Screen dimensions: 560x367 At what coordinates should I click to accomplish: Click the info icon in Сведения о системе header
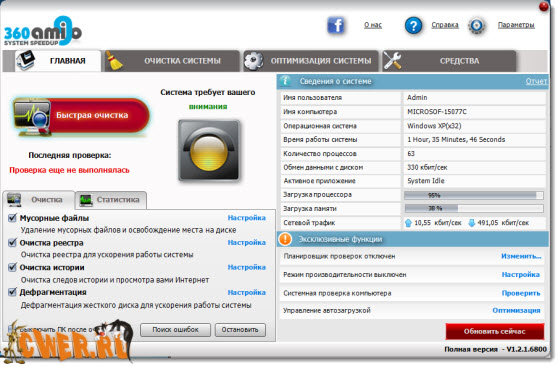(x=285, y=81)
